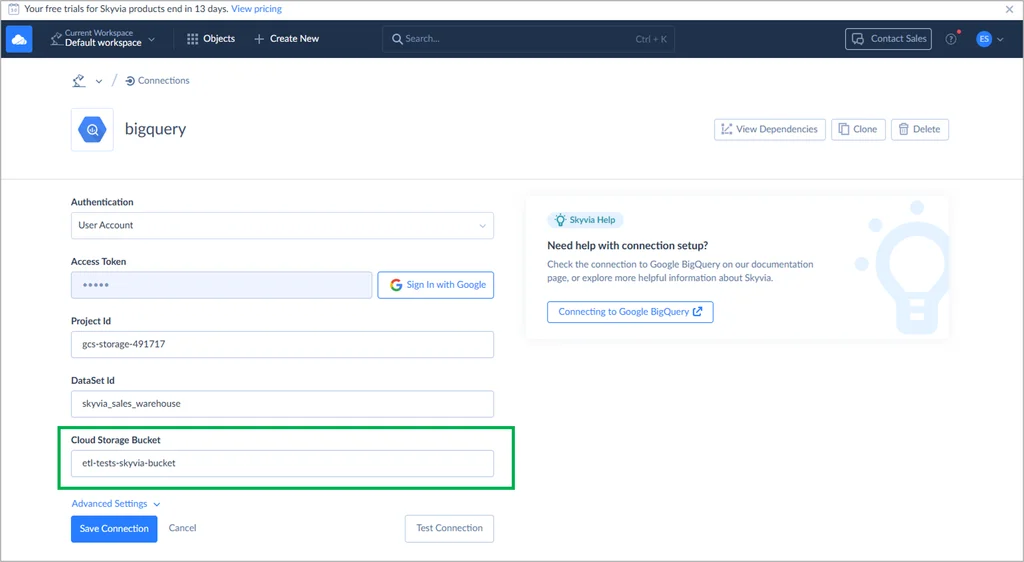Image resolution: width=1024 pixels, height=562 pixels.
Task: Open View Dependencies
Action: tap(769, 129)
